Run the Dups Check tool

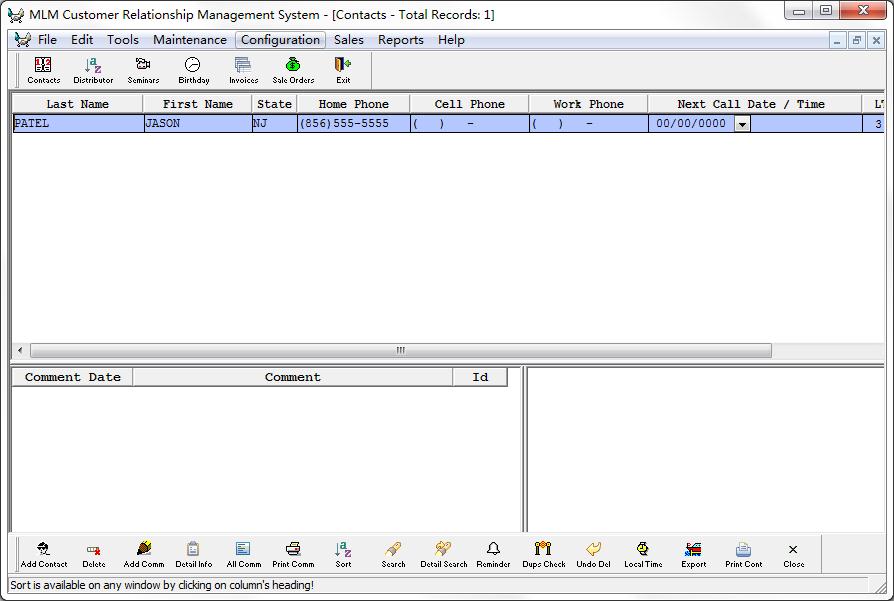point(543,553)
